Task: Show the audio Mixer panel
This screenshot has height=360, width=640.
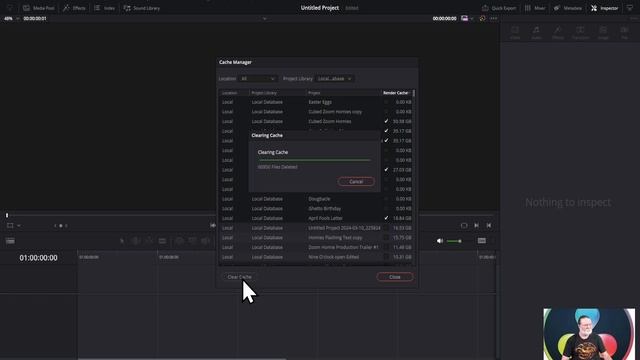Action: click(x=535, y=8)
